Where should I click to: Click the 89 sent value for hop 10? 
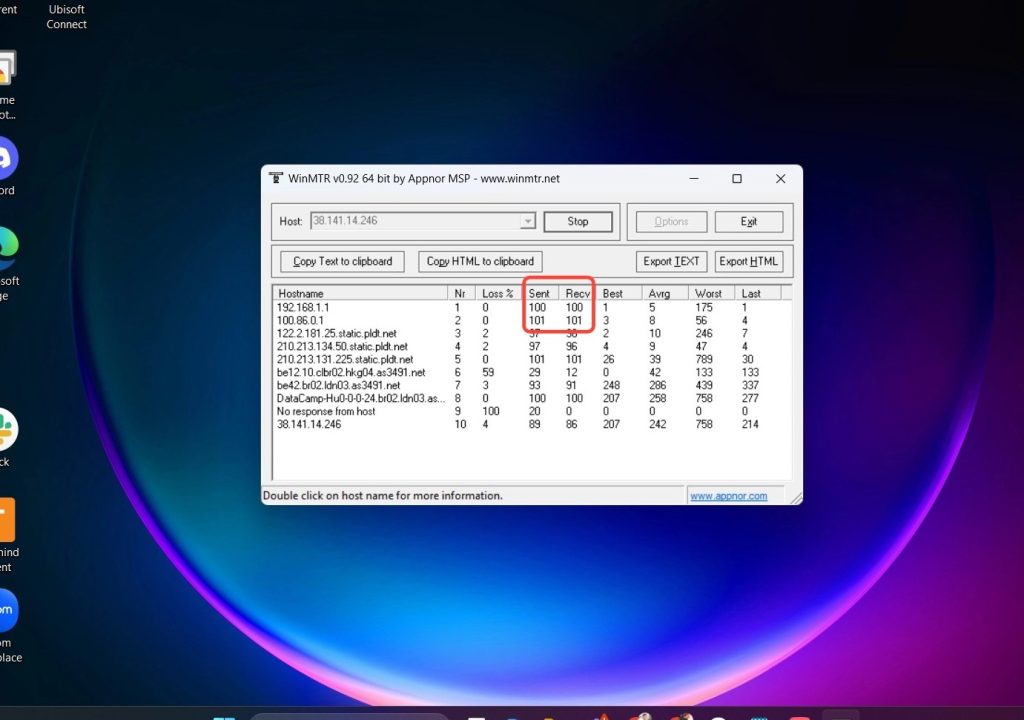tap(535, 424)
